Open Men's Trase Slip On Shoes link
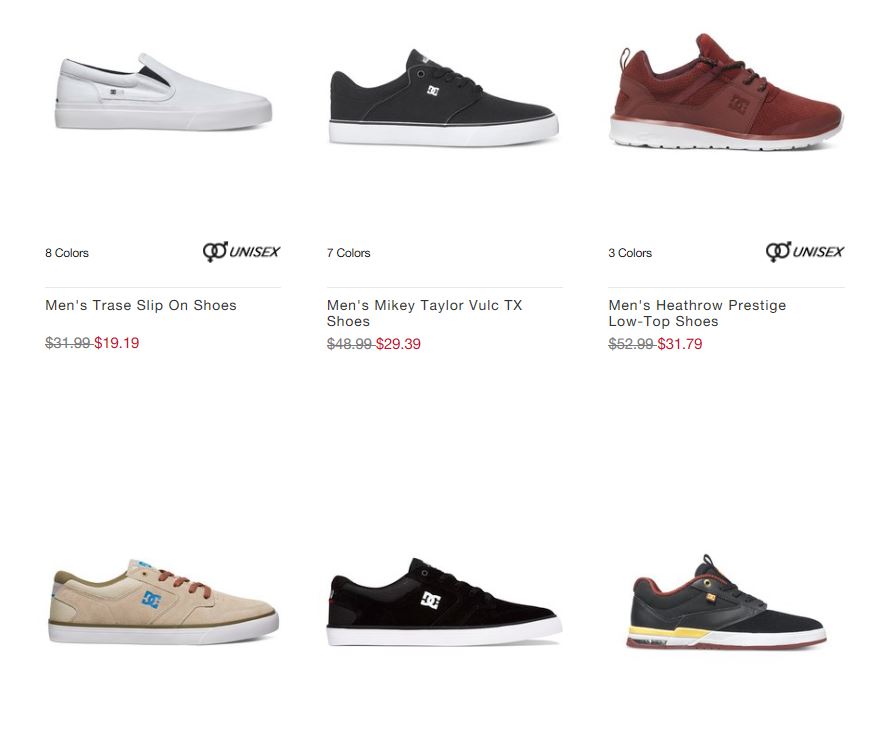The height and width of the screenshot is (731, 874). pos(141,305)
